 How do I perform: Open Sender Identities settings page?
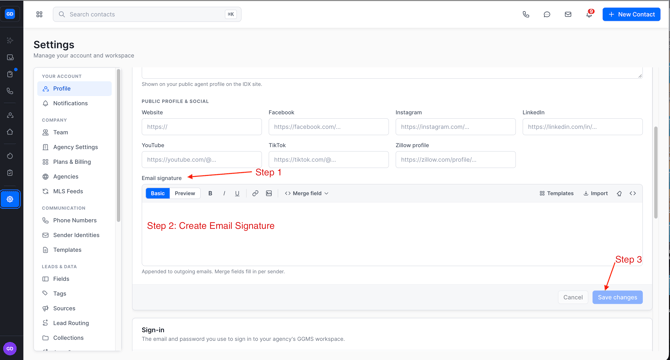74,235
